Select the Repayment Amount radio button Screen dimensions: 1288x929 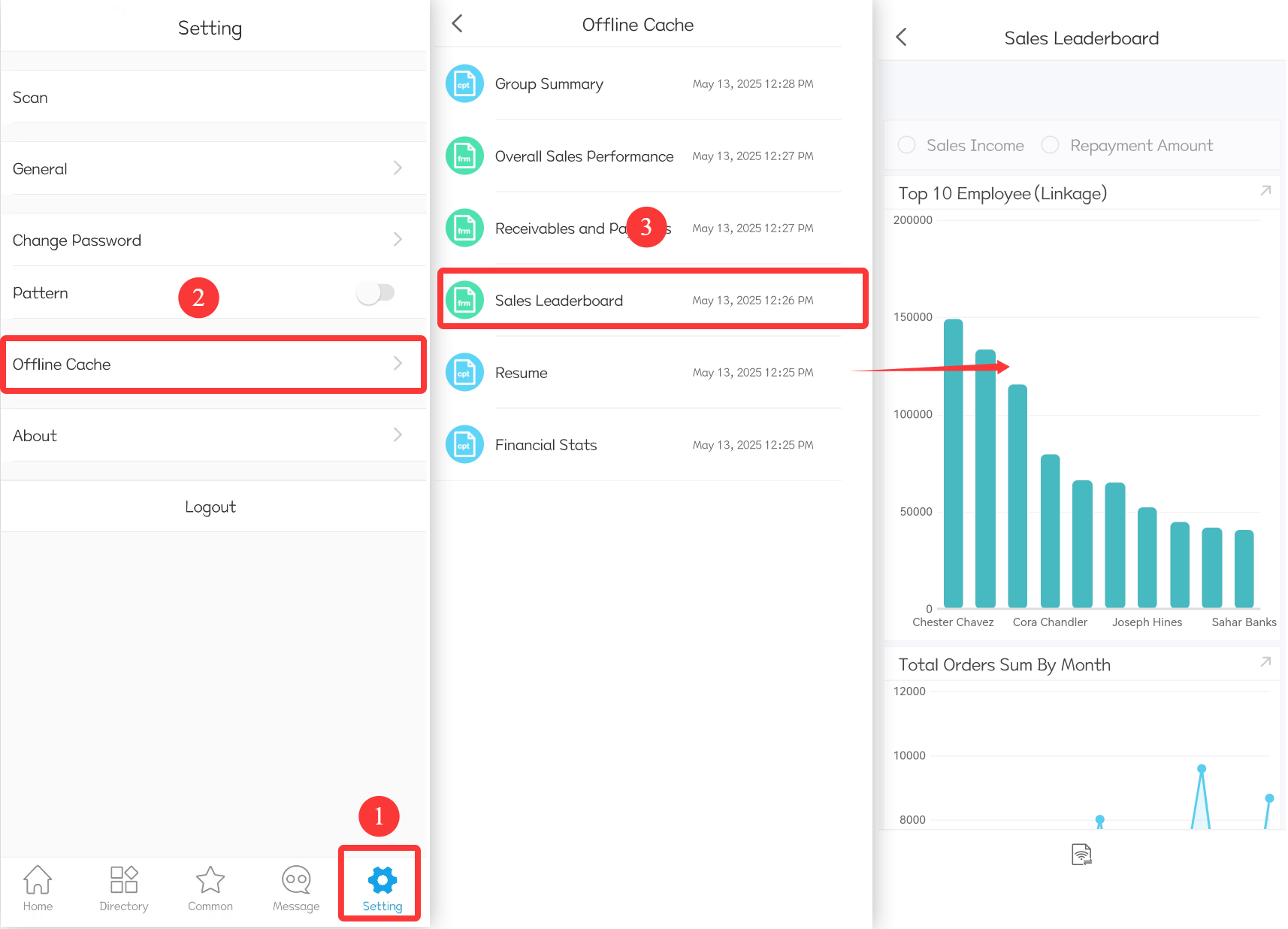[x=1050, y=144]
